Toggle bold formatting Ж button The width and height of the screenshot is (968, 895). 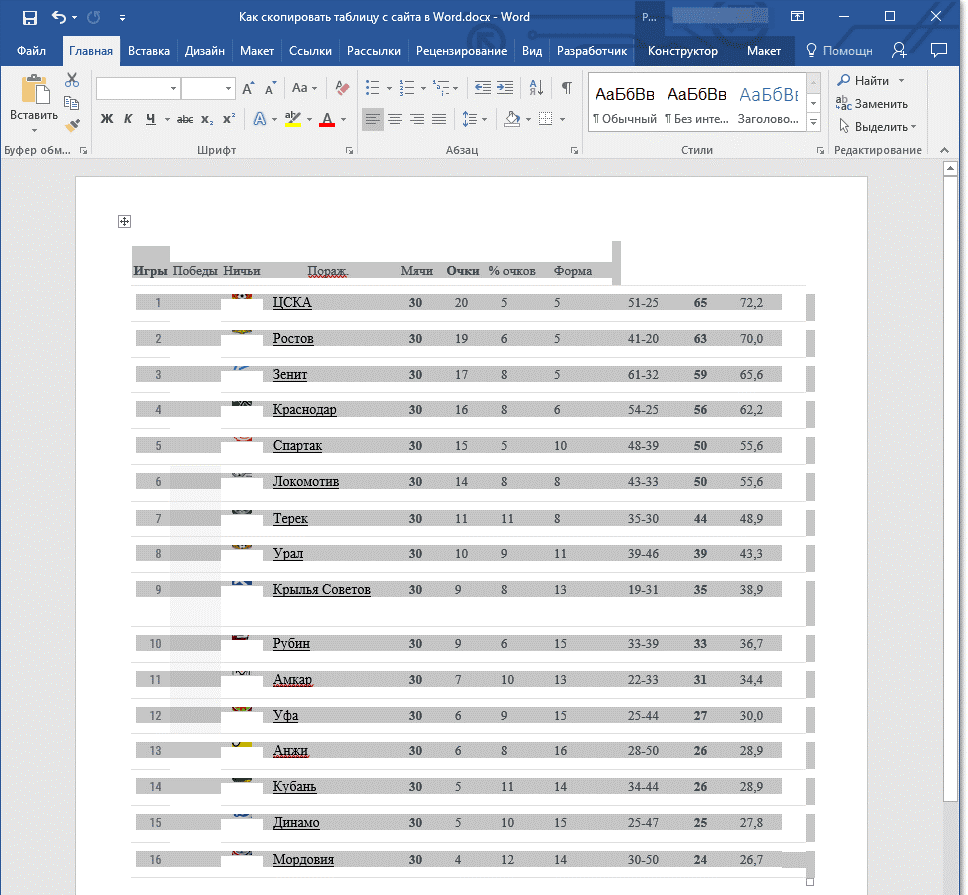tap(107, 119)
